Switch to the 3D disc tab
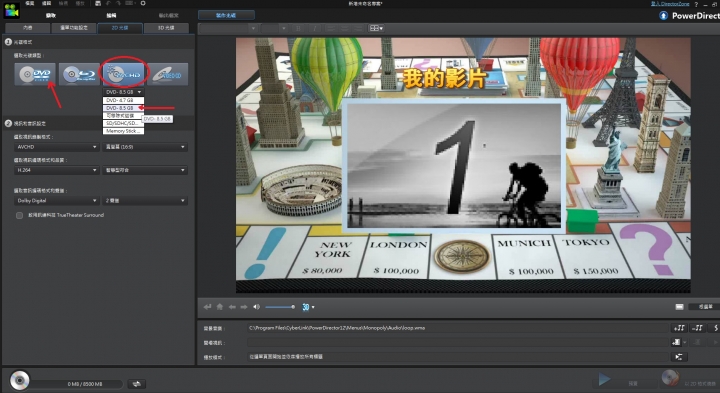This screenshot has height=393, width=720. (x=166, y=28)
